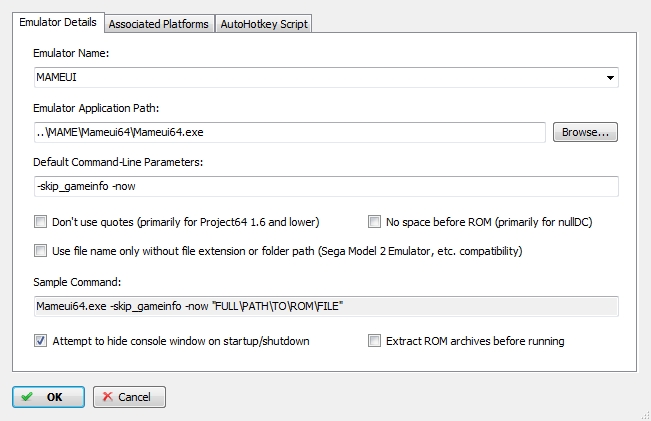The height and width of the screenshot is (421, 651).
Task: Expand the Emulator Name dropdown arrow
Action: point(610,78)
